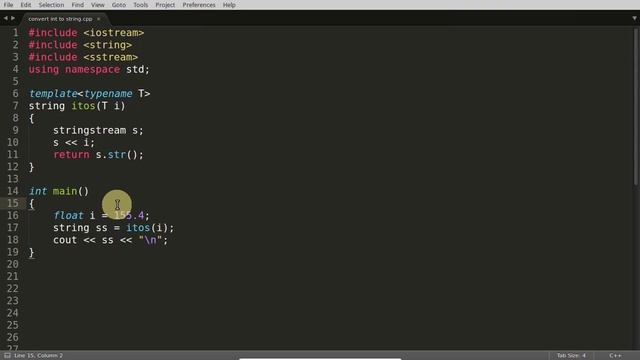The width and height of the screenshot is (640, 360).
Task: Close the convert int to string.cpp tab
Action: pyautogui.click(x=98, y=19)
